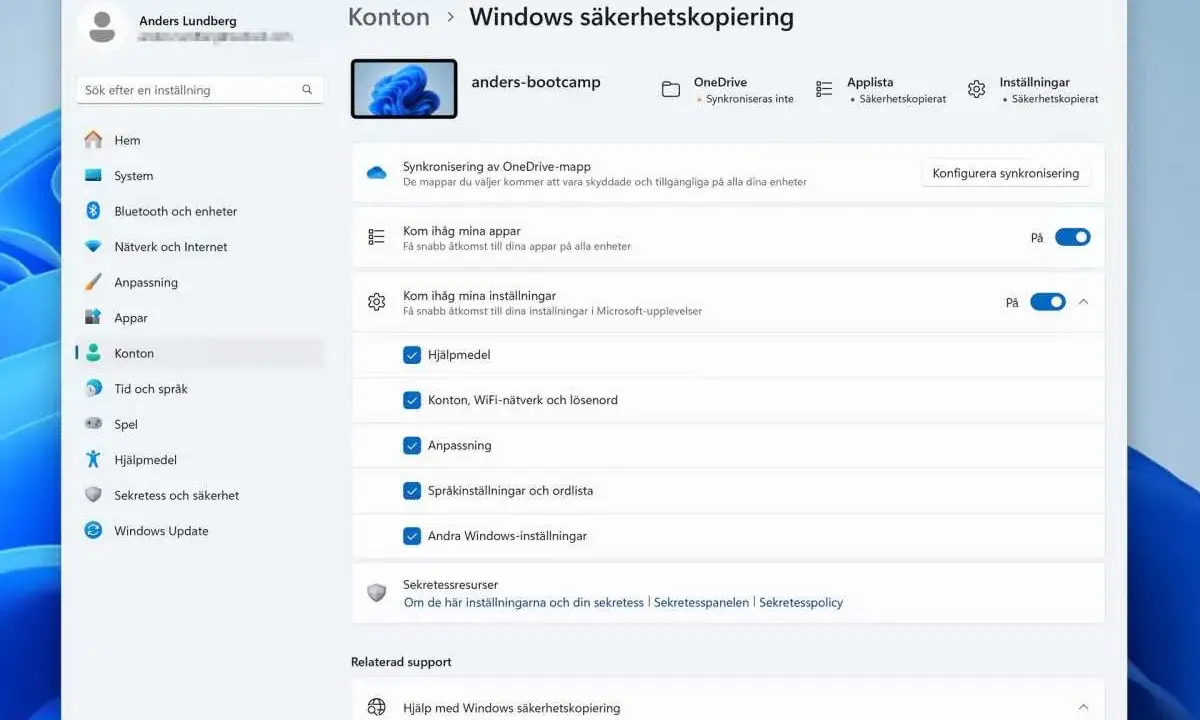Click the anders-bootcamp device wallpaper thumbnail

404,89
